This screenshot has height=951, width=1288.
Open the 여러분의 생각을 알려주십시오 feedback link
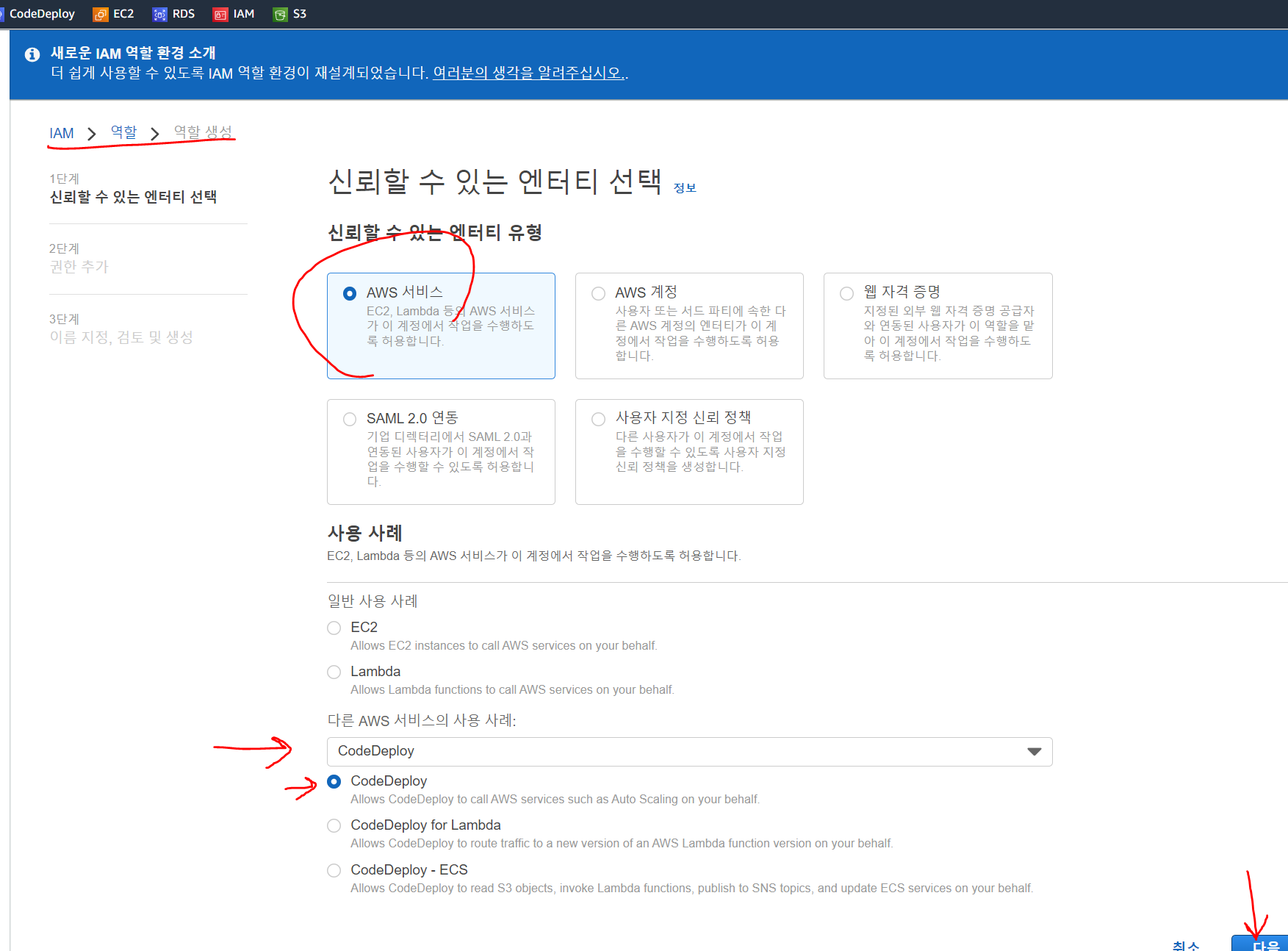click(529, 73)
